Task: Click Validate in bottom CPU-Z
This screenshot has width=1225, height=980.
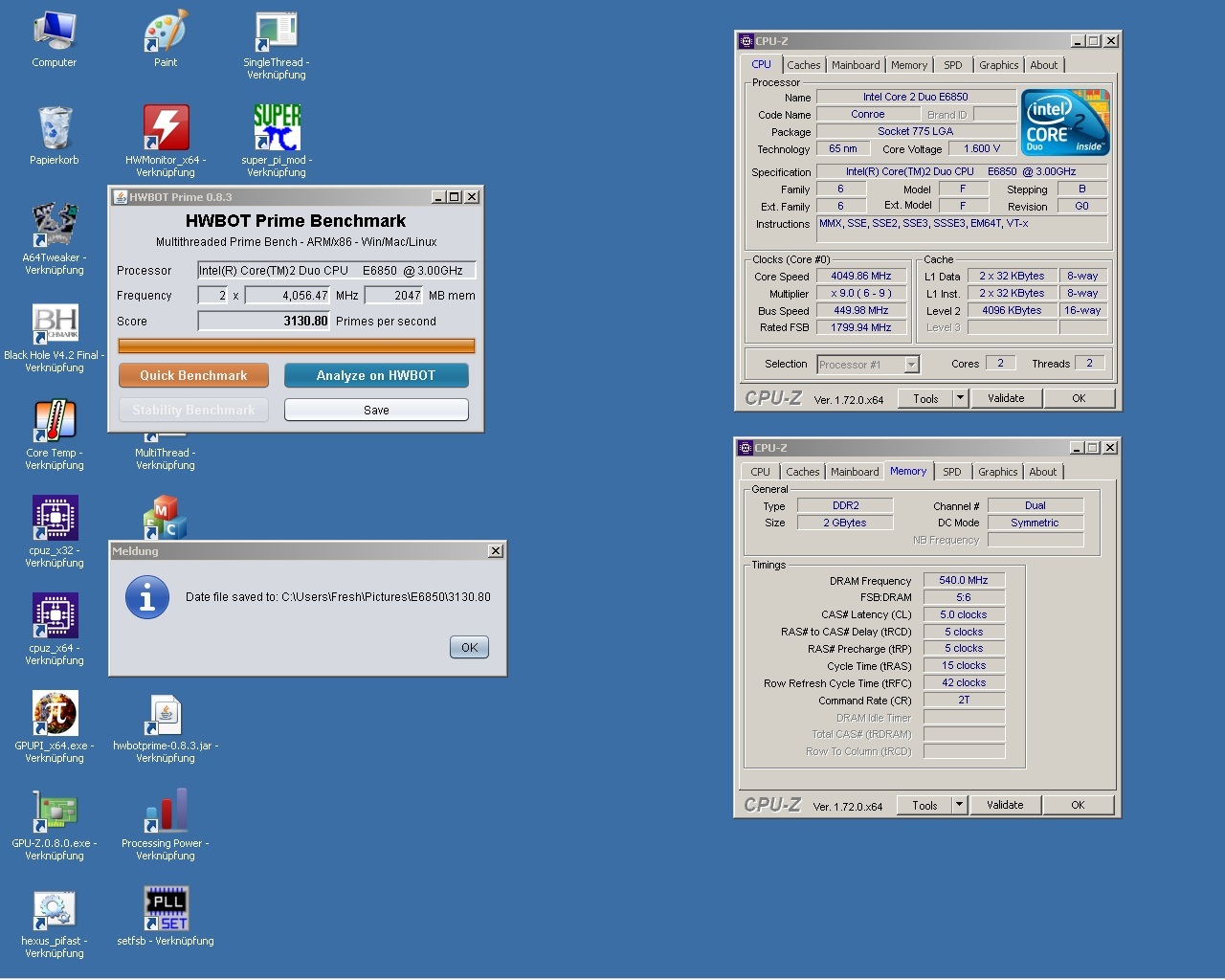Action: click(x=1005, y=805)
